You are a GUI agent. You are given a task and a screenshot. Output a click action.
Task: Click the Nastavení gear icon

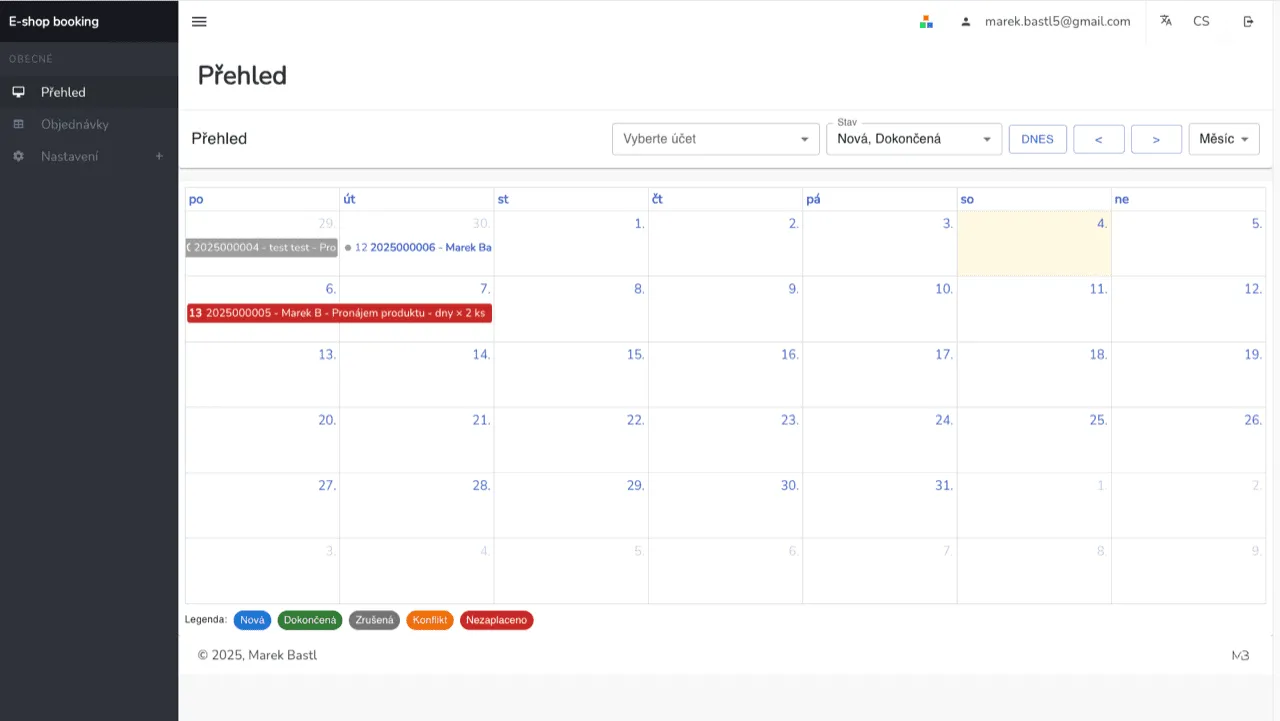18,157
